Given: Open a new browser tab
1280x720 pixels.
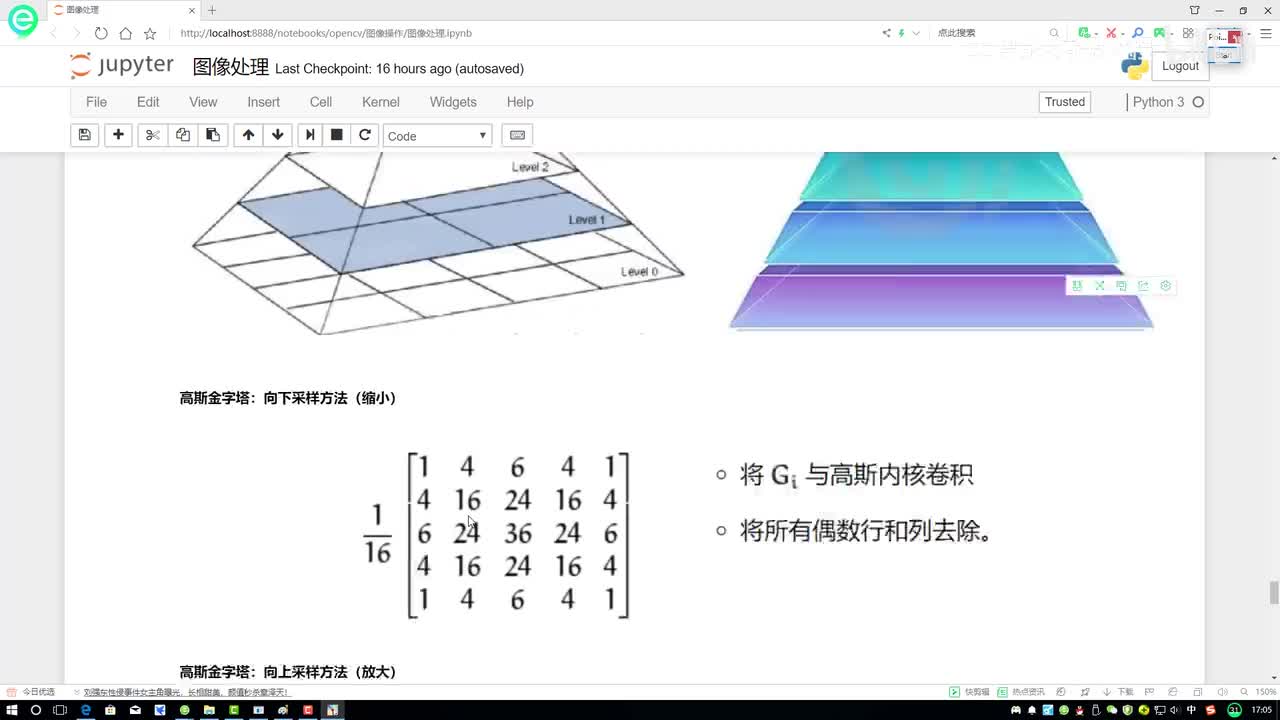Looking at the screenshot, I should tap(211, 10).
